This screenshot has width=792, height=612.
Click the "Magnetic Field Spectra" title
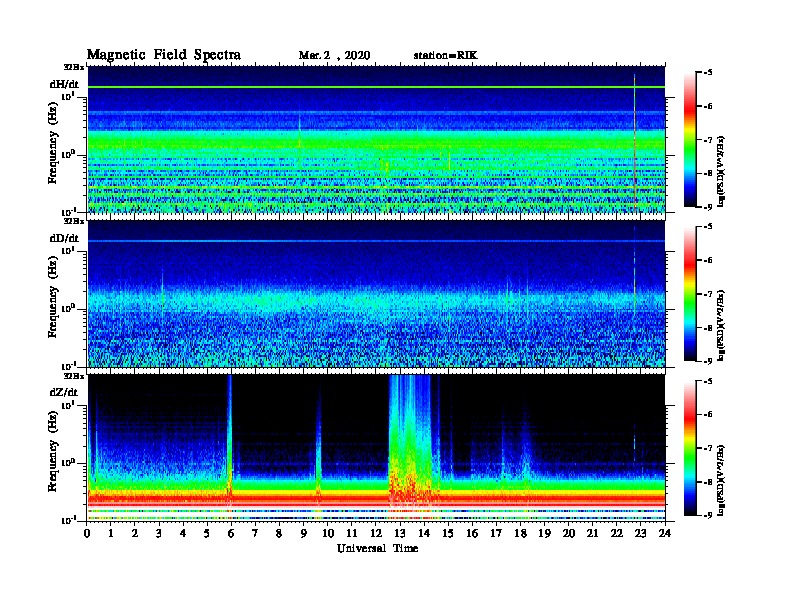(164, 55)
